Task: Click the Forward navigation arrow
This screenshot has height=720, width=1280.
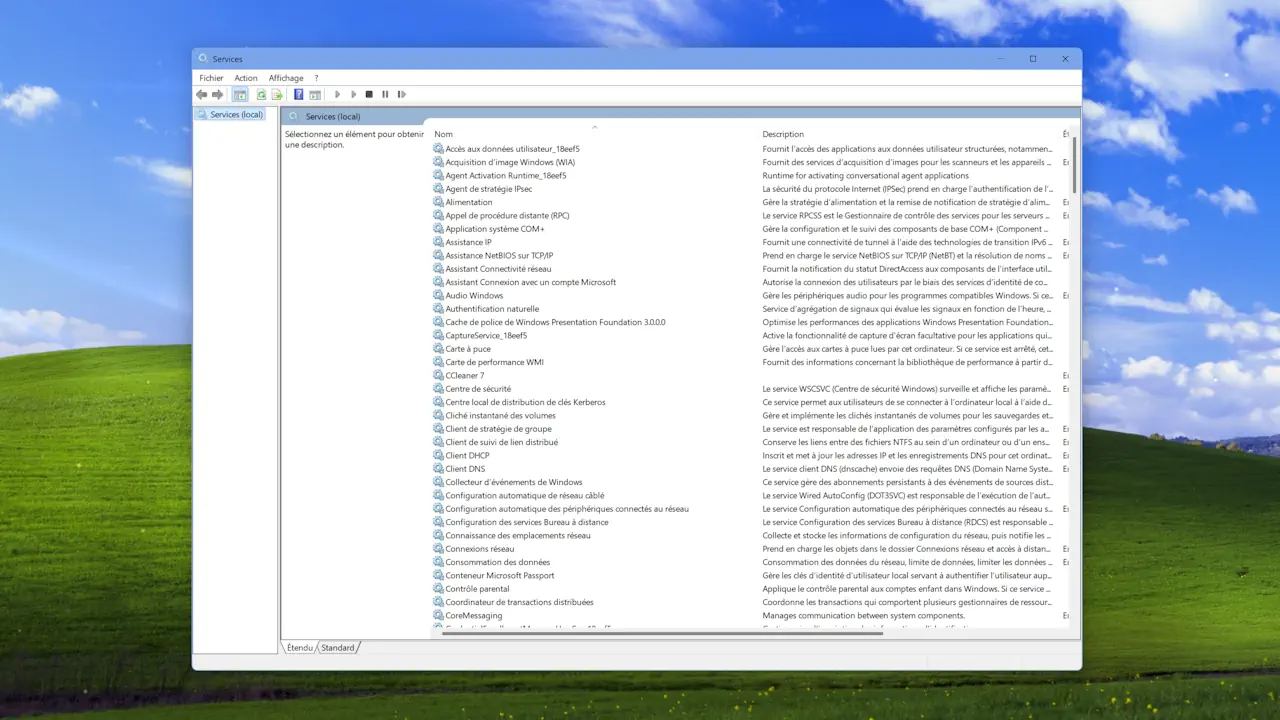Action: (217, 94)
